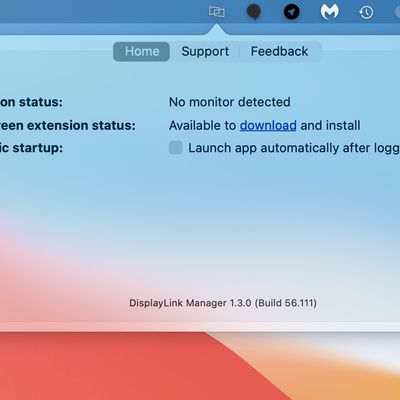Screen dimensions: 400x400
Task: Enable Launch app automatically checkbox
Action: click(x=176, y=148)
